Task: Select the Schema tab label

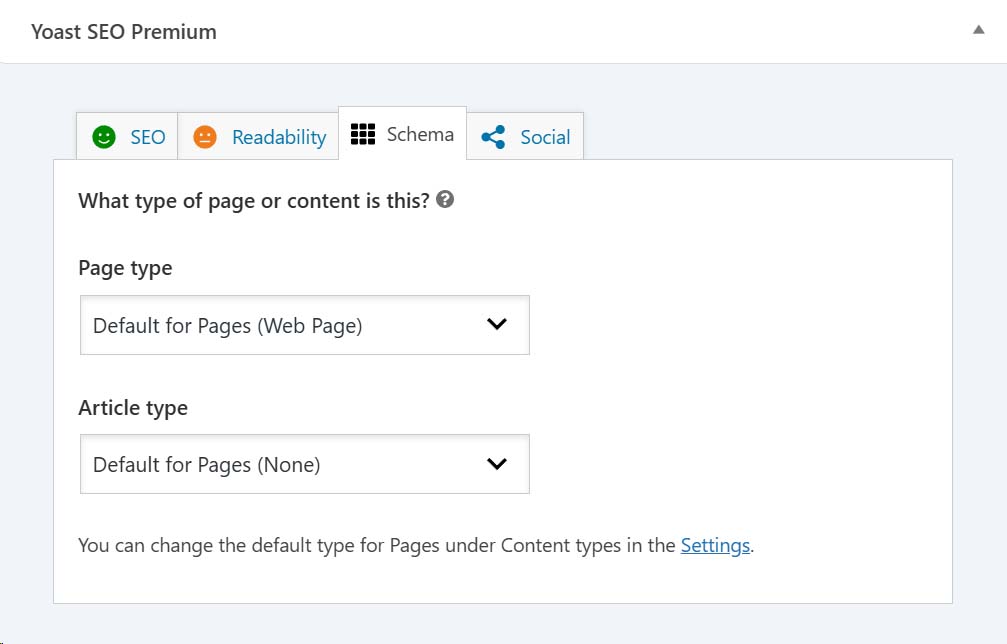Action: [x=420, y=134]
